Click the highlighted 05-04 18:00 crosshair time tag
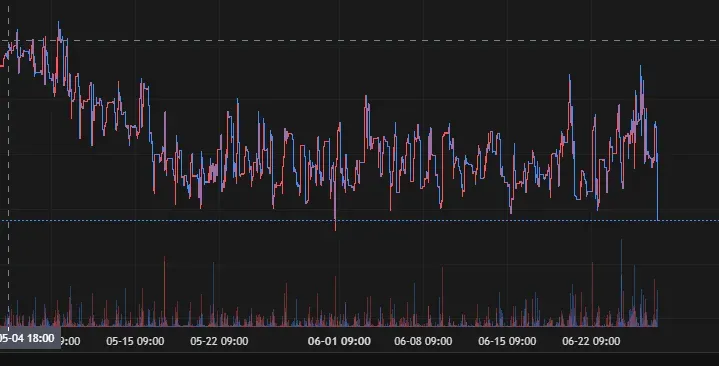 click(x=29, y=338)
